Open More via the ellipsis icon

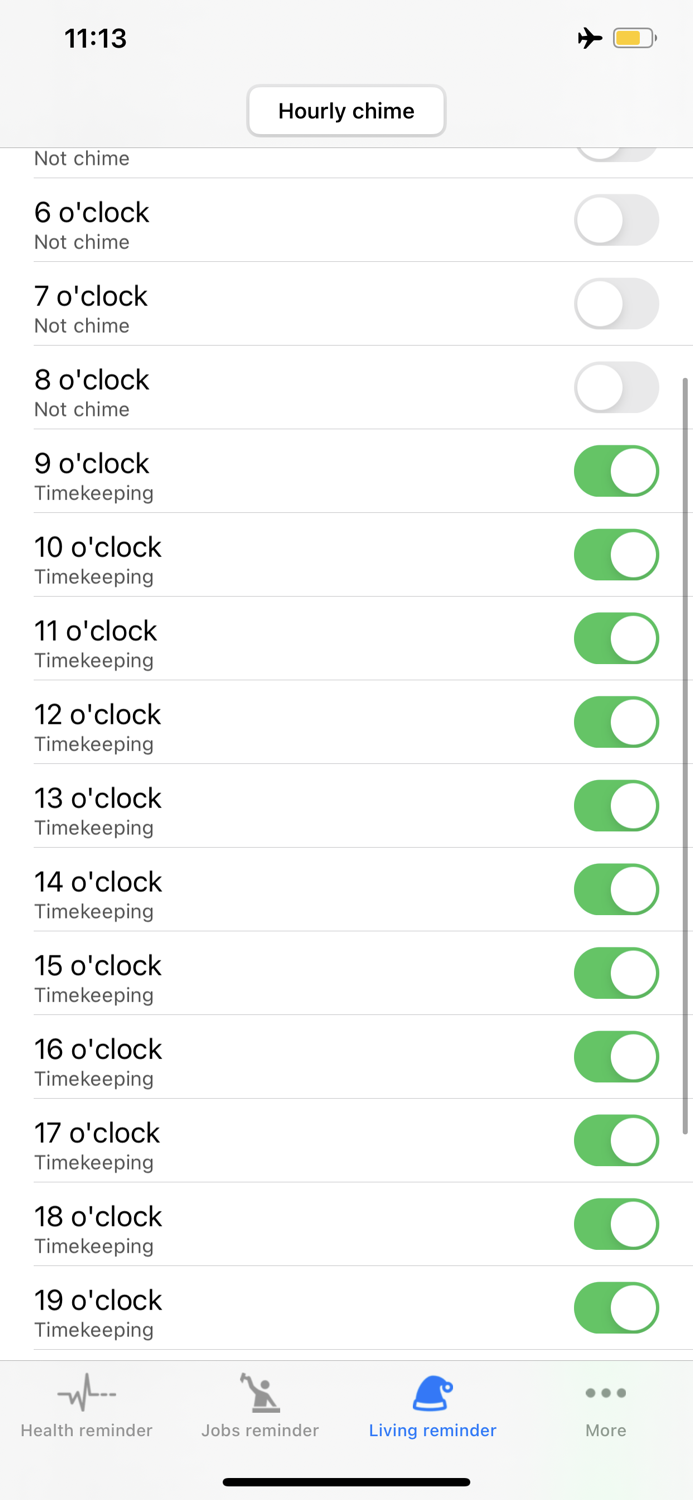pyautogui.click(x=605, y=1391)
